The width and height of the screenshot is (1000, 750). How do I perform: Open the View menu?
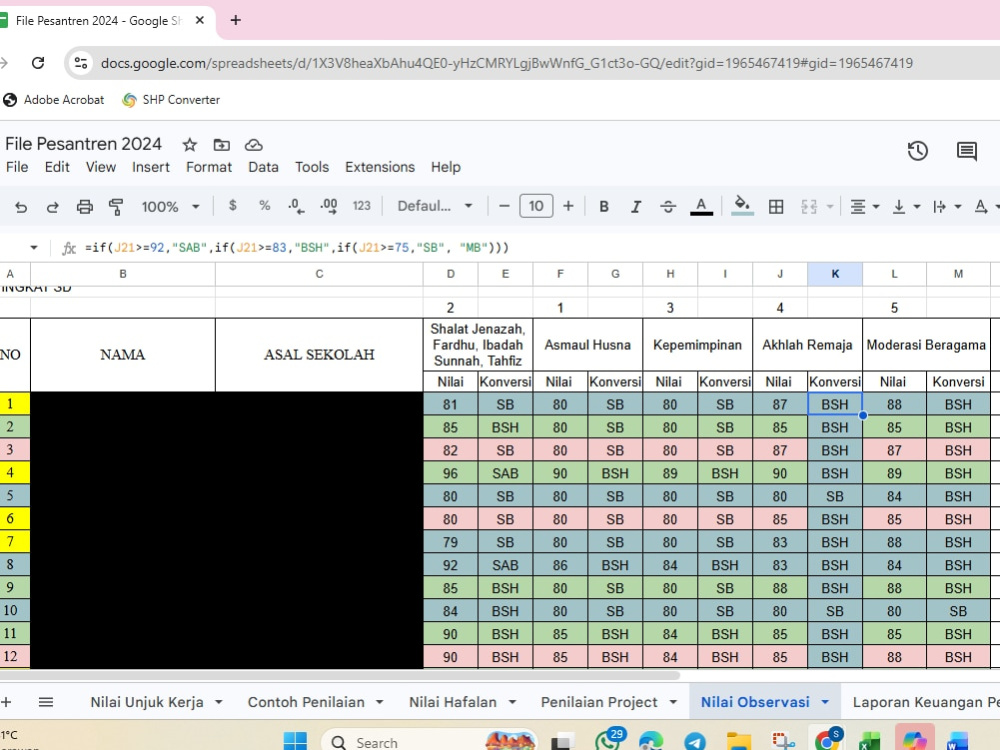click(x=101, y=167)
